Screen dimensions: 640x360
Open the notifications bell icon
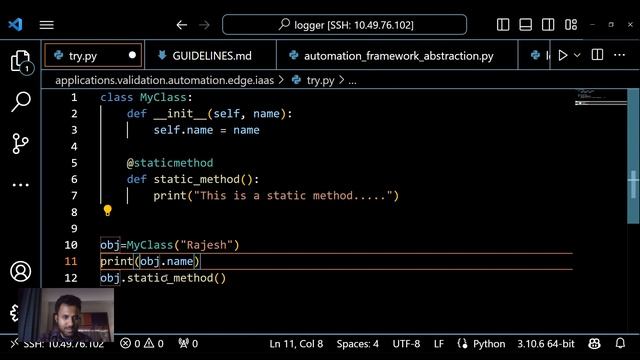tap(620, 344)
